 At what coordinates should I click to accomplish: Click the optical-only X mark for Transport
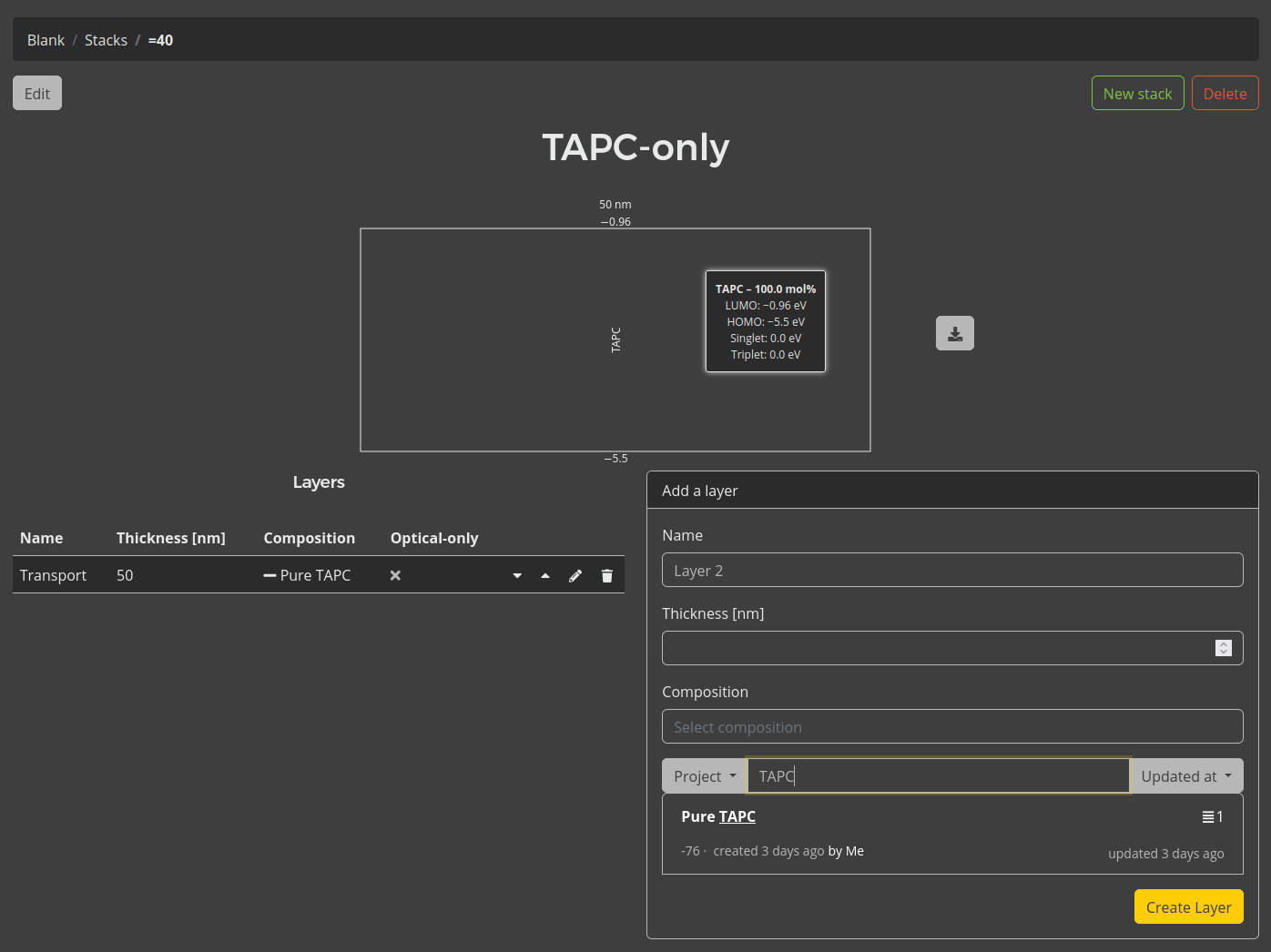395,576
